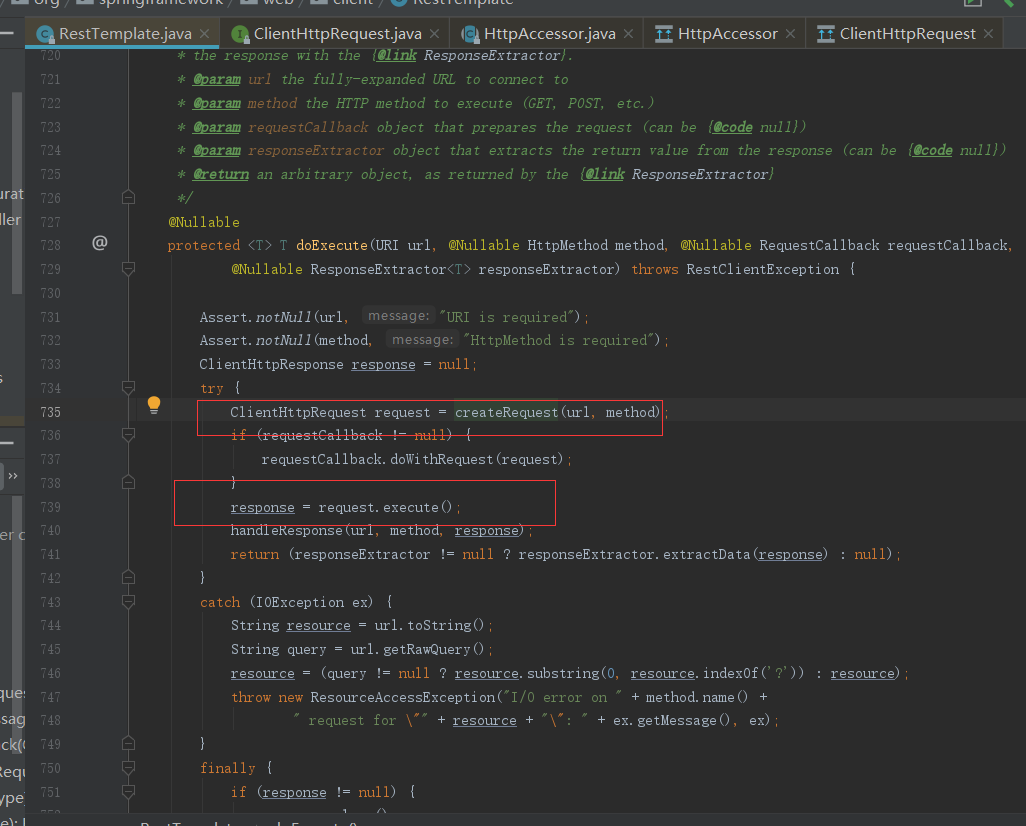1026x826 pixels.
Task: Click the ClientHttpRequest.java interface file icon
Action: pyautogui.click(x=240, y=34)
